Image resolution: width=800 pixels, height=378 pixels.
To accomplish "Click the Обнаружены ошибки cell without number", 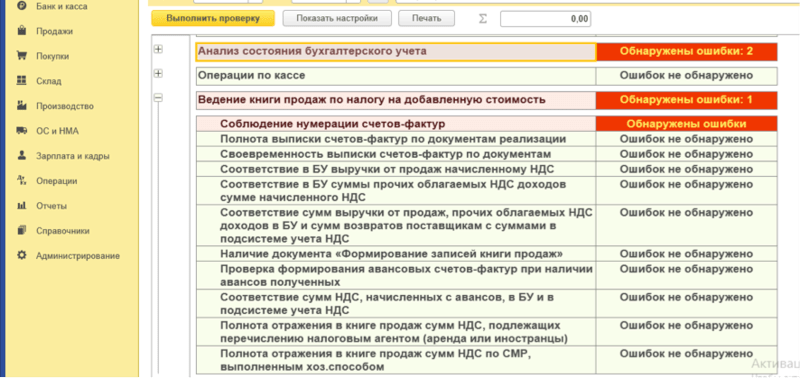I will (x=686, y=124).
